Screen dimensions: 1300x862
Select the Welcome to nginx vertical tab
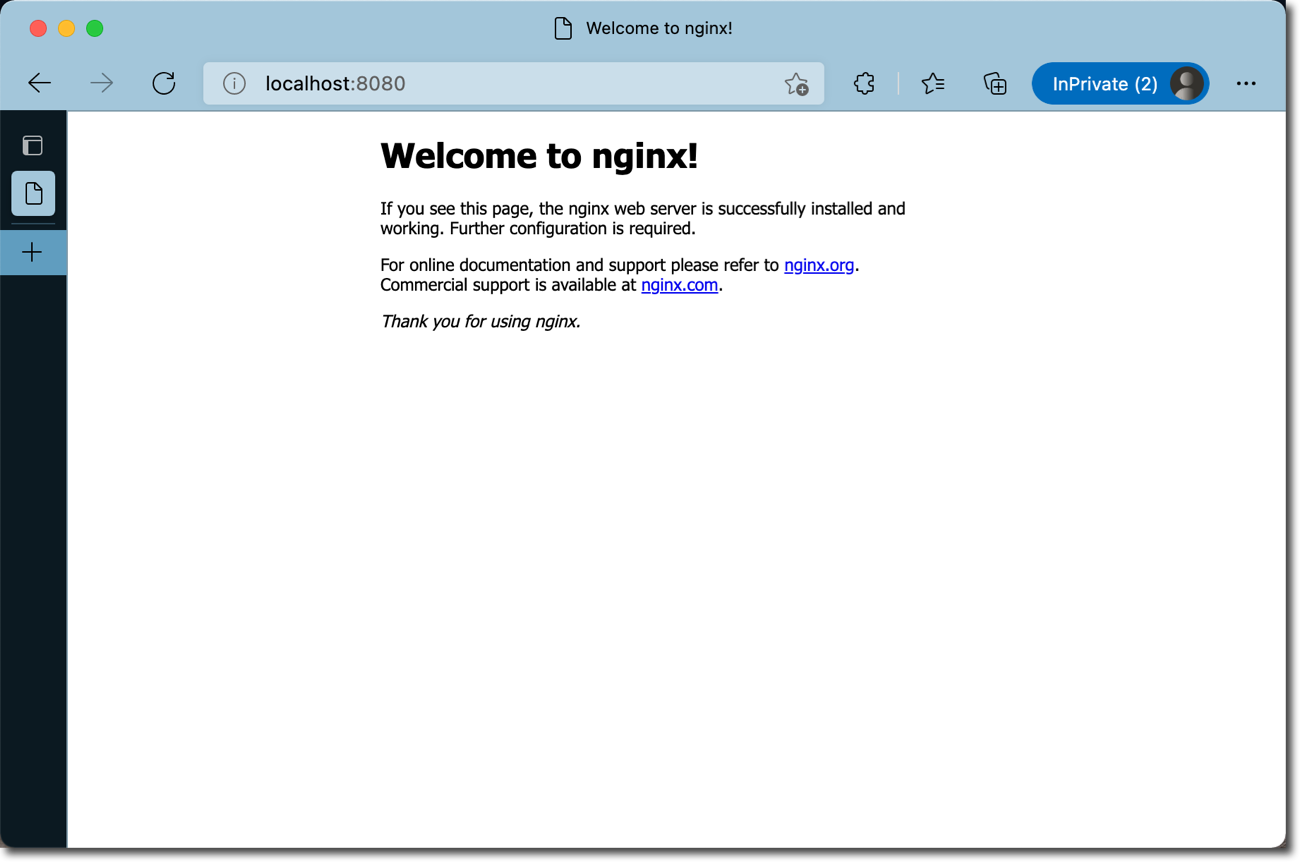tap(33, 194)
